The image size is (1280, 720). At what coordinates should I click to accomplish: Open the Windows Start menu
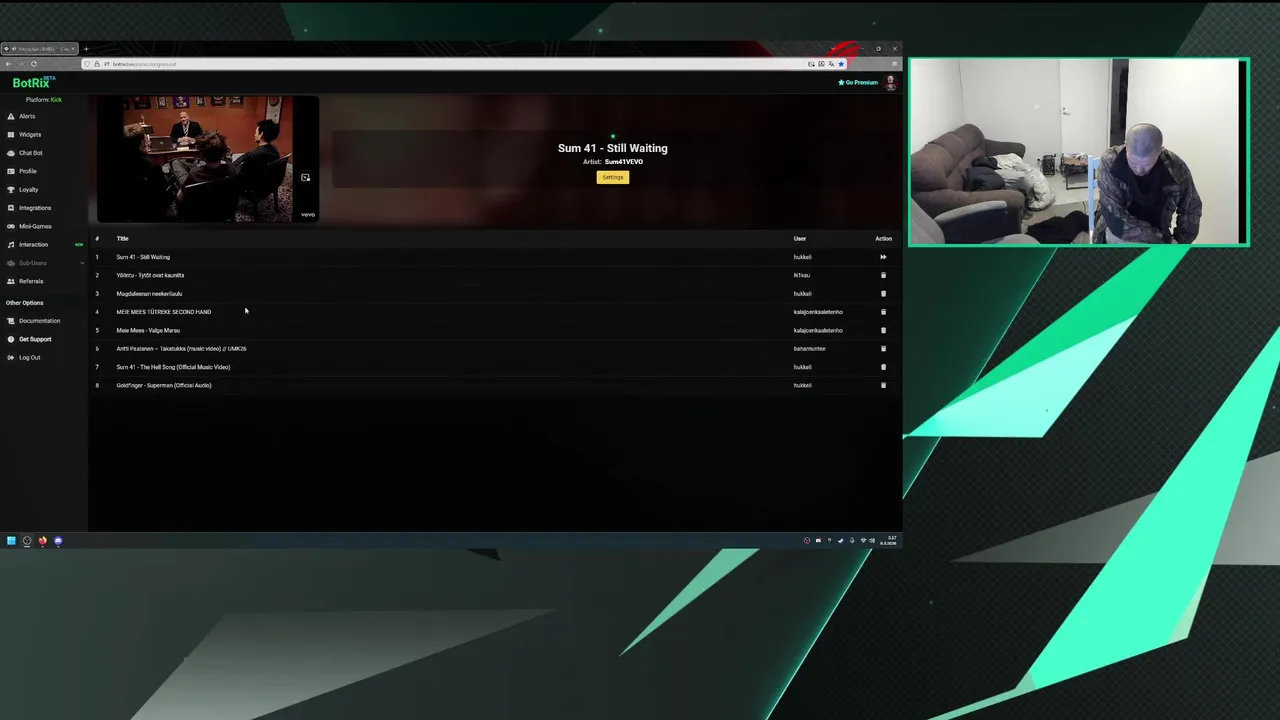tap(11, 541)
